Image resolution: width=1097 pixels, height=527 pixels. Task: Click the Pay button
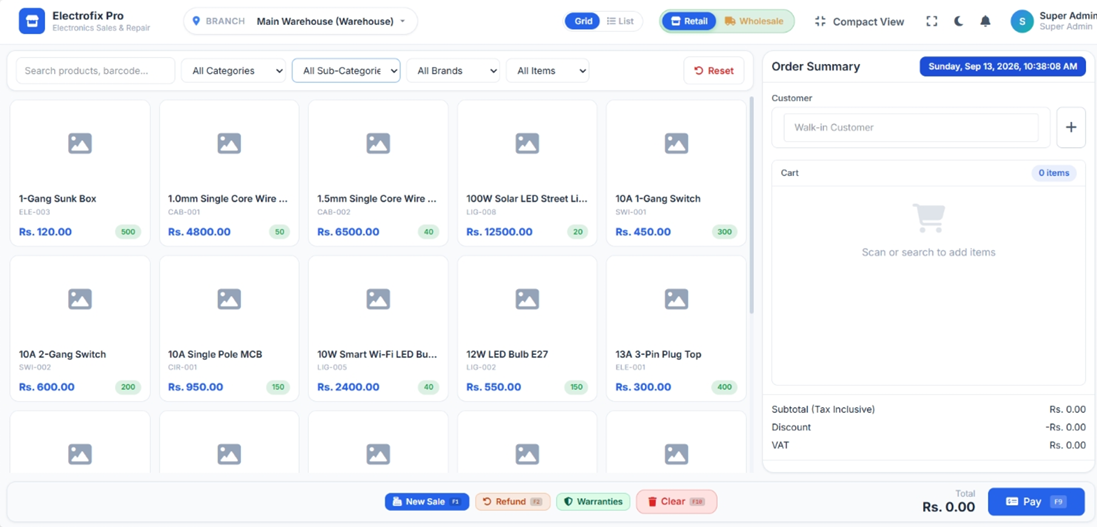(x=1036, y=502)
